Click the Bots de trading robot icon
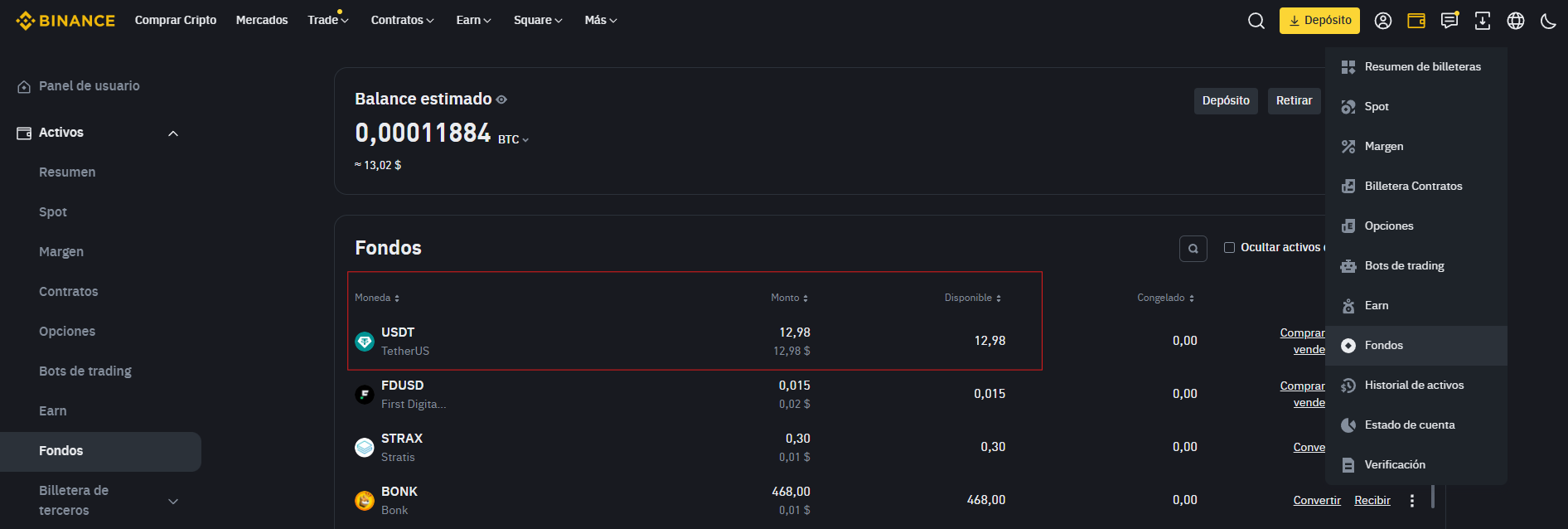 pyautogui.click(x=1348, y=266)
